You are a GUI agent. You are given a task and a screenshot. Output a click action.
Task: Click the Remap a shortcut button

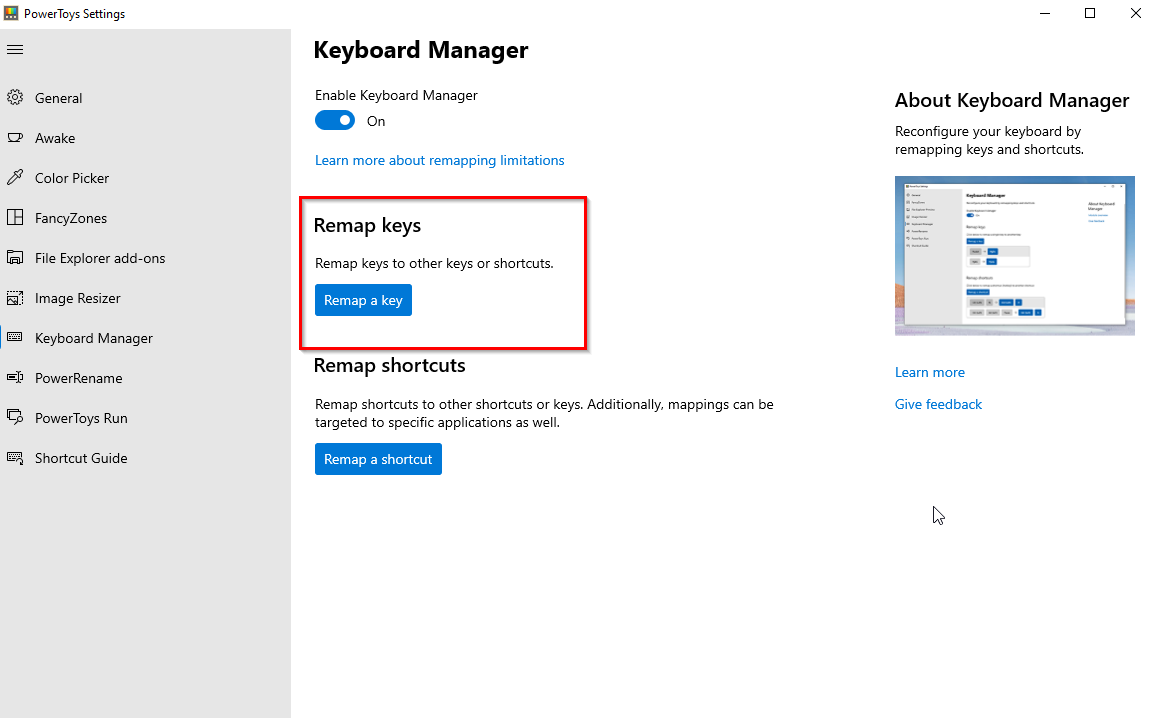(378, 459)
